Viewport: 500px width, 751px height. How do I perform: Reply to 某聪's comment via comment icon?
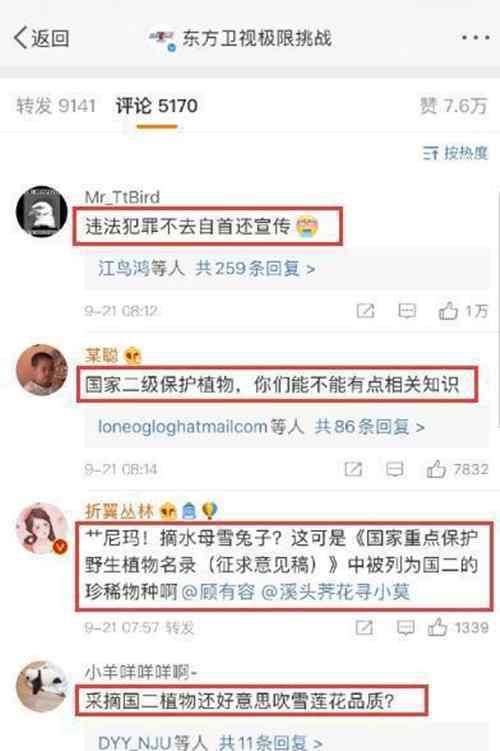click(395, 469)
